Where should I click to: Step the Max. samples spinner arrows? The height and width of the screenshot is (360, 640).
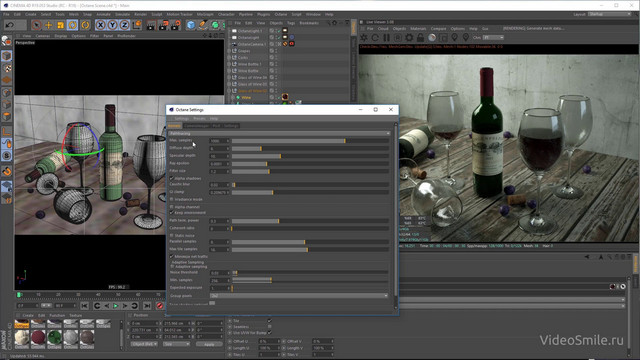[x=228, y=141]
